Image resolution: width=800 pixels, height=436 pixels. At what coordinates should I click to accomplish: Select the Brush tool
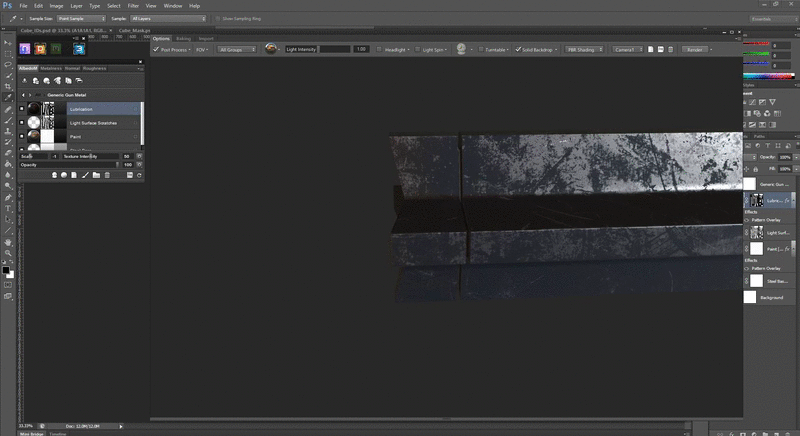point(8,120)
